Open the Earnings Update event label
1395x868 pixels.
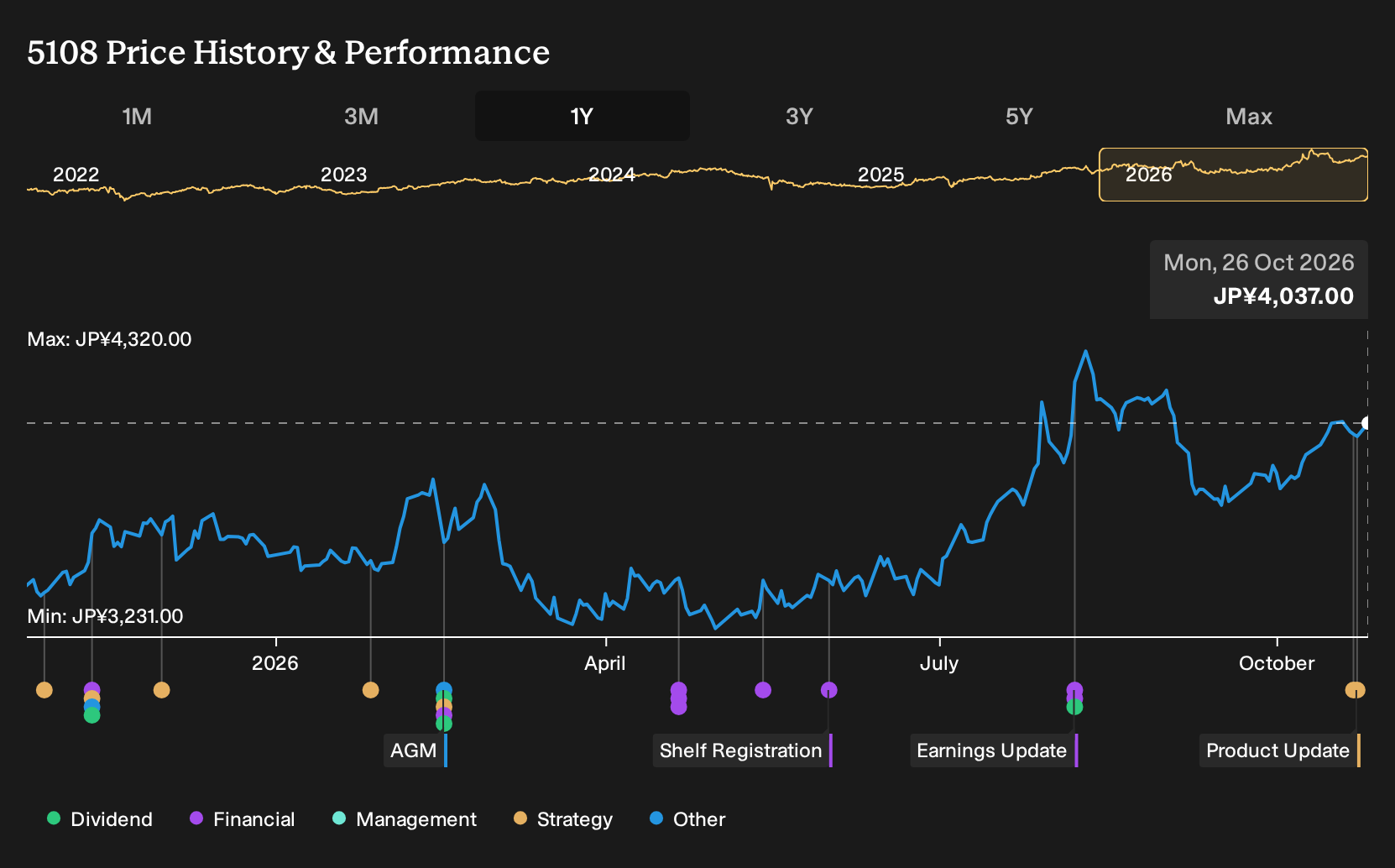[994, 750]
